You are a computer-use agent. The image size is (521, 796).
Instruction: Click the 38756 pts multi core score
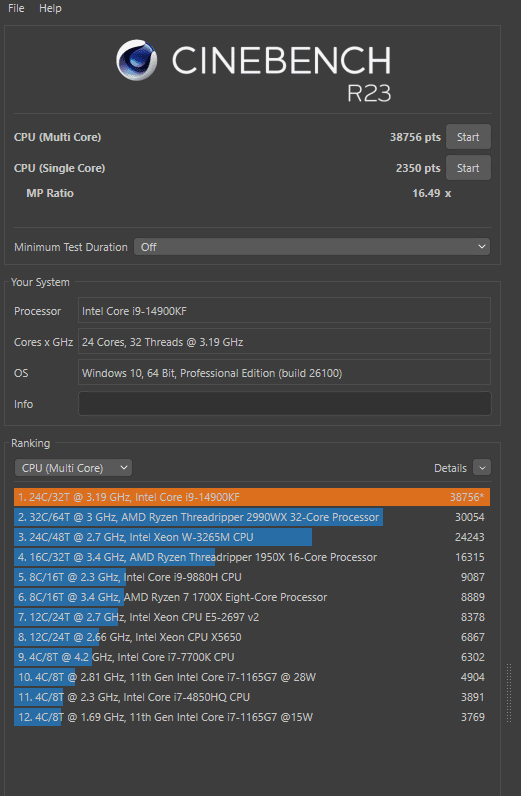(x=415, y=137)
